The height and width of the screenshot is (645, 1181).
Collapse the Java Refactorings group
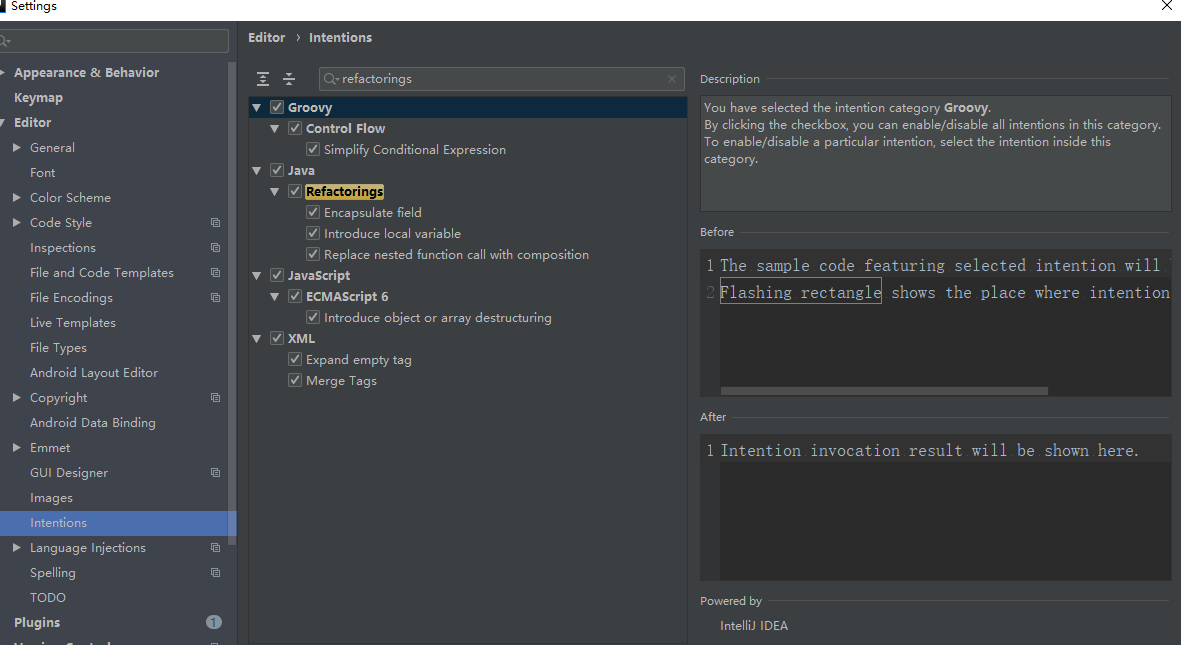pos(275,192)
